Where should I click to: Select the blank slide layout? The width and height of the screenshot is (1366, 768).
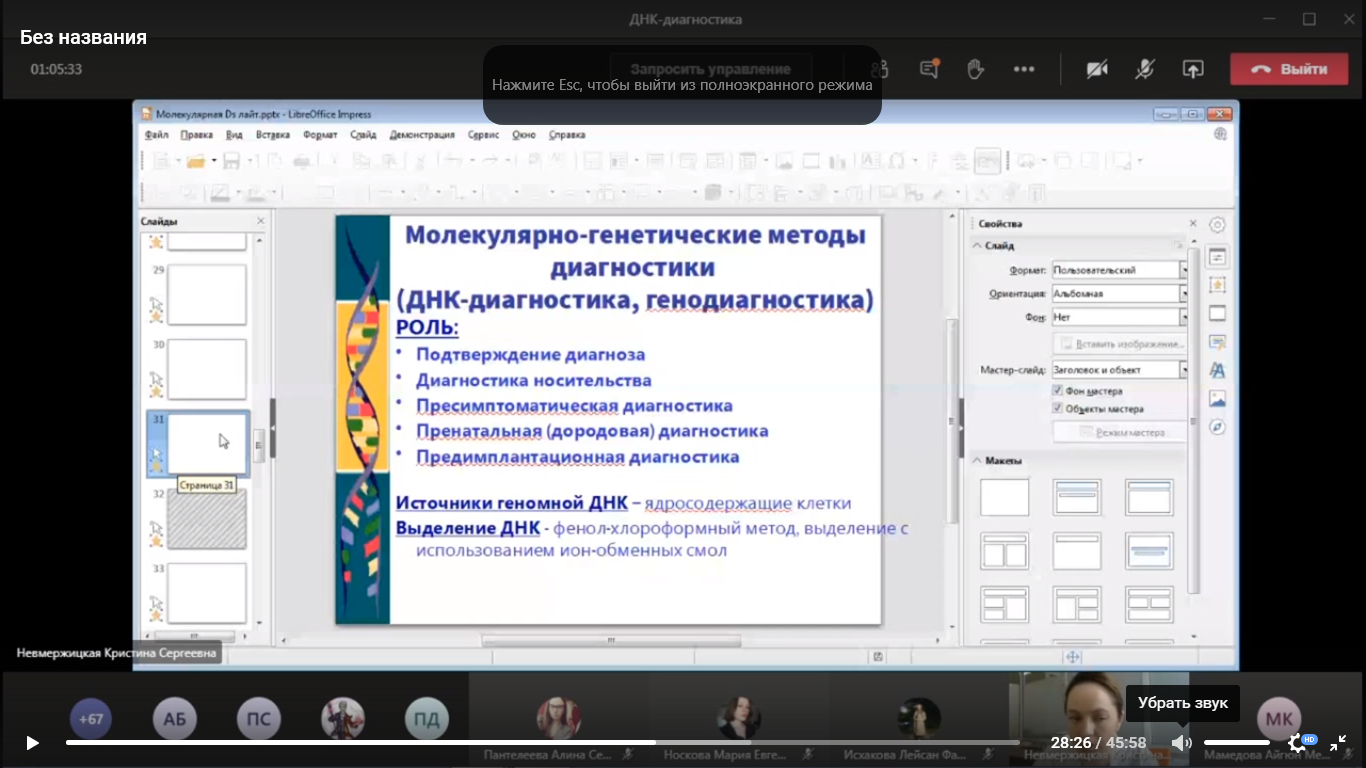(x=1005, y=497)
